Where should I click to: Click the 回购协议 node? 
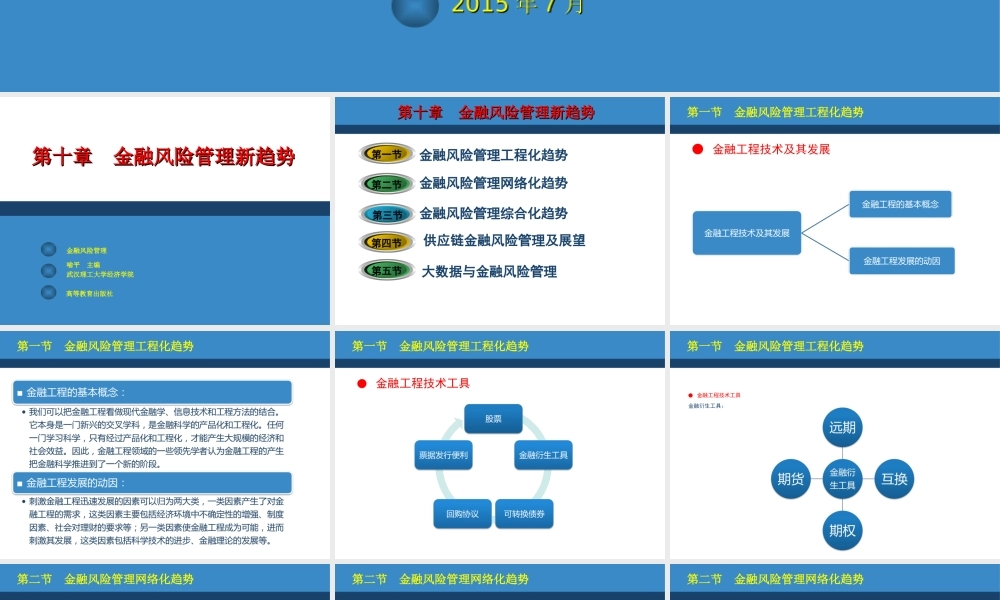tap(464, 513)
